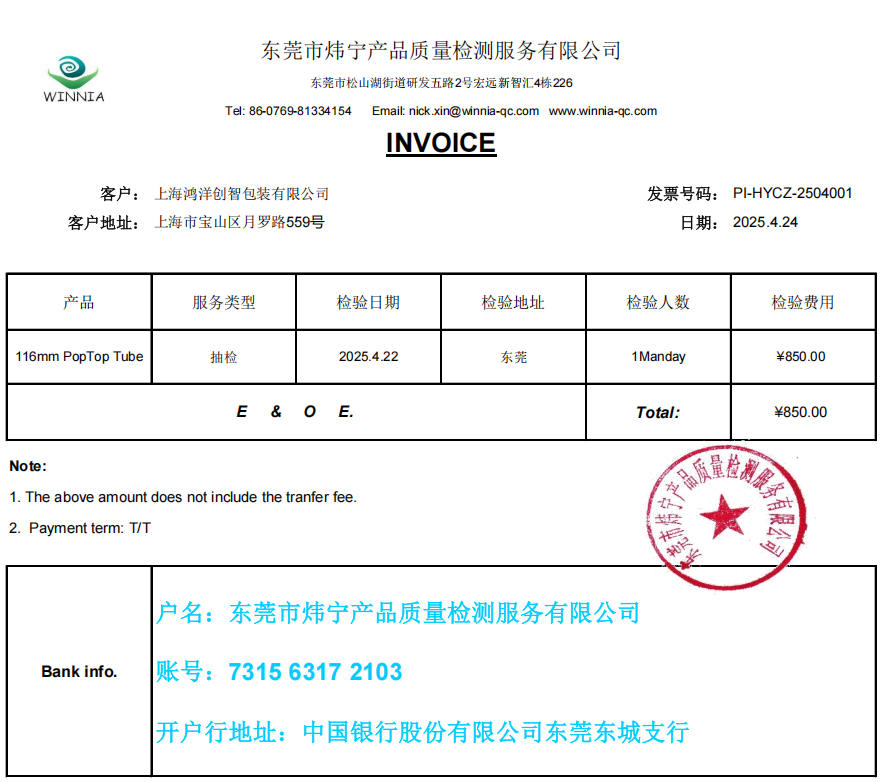882x782 pixels.
Task: Click the WINNIA logo
Action: (x=74, y=79)
